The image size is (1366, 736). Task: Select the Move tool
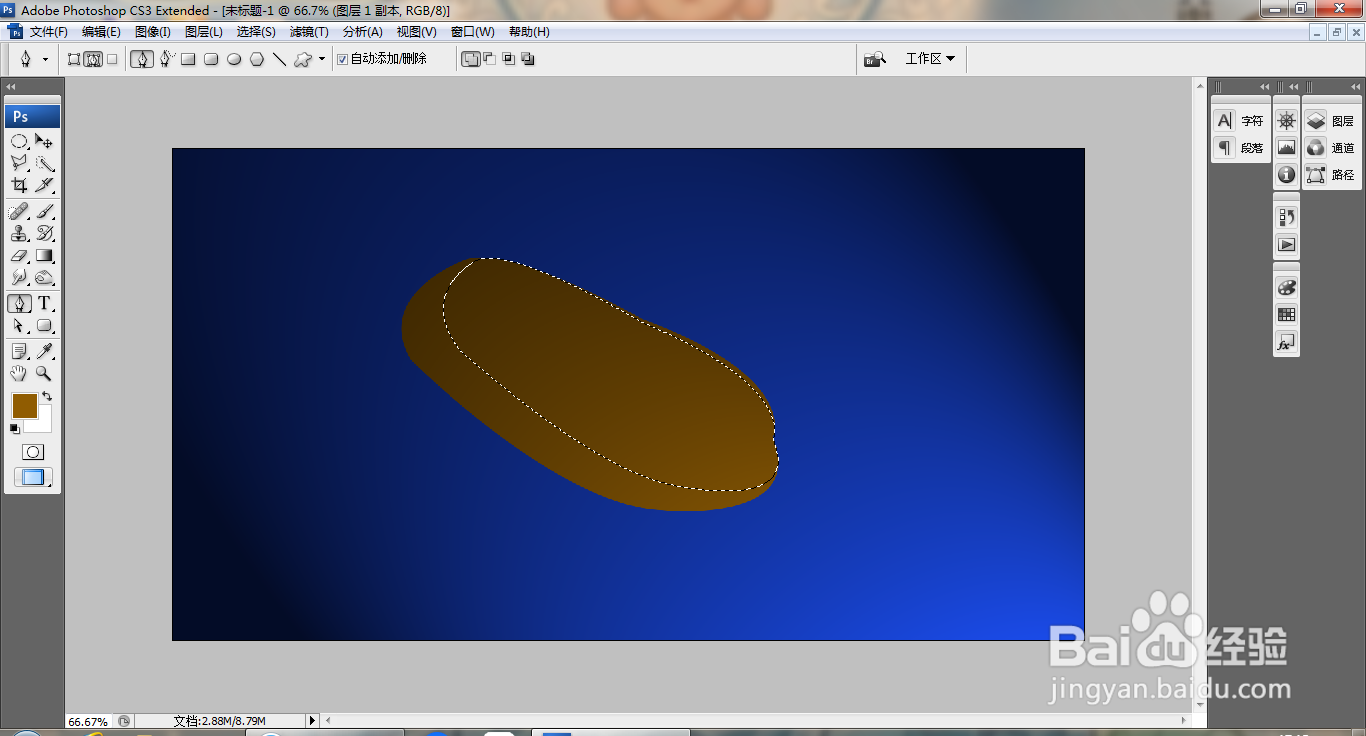(x=44, y=141)
